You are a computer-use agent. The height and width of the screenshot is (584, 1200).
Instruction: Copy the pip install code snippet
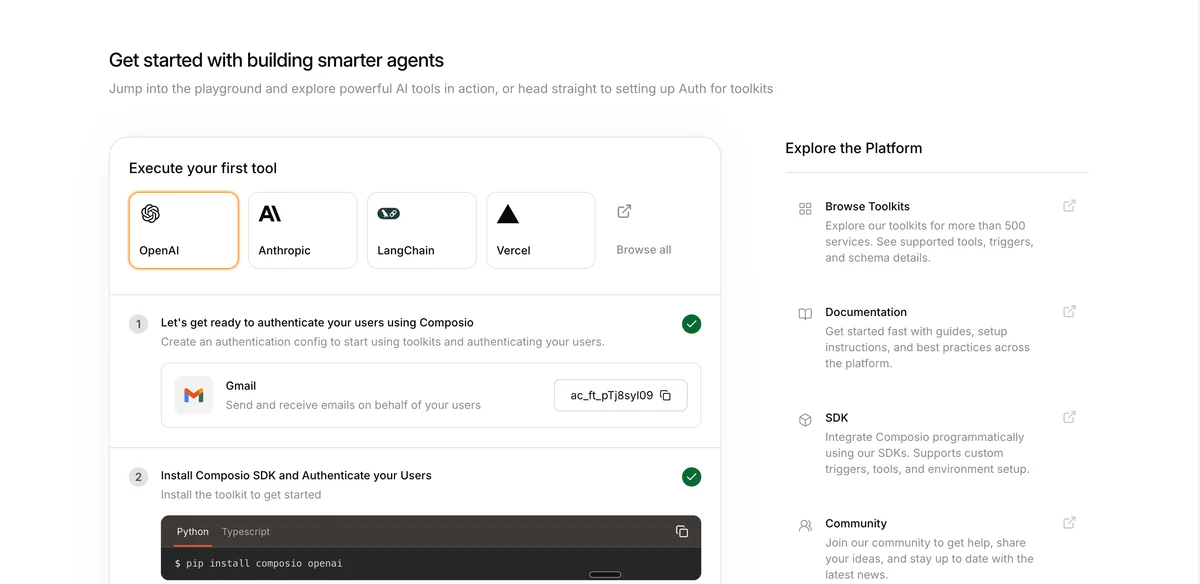pos(682,531)
